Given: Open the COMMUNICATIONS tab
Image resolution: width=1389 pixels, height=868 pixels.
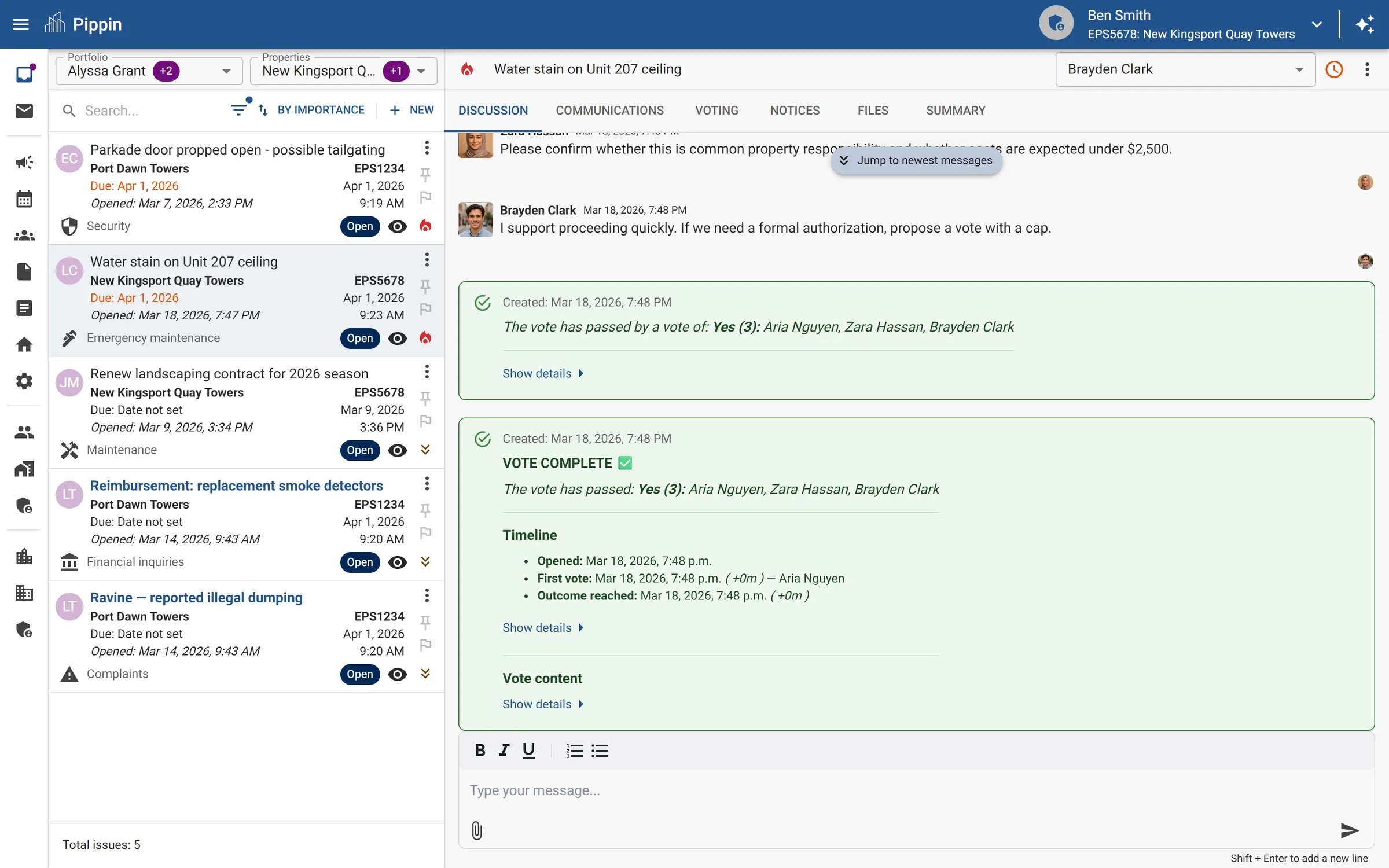Looking at the screenshot, I should point(609,110).
